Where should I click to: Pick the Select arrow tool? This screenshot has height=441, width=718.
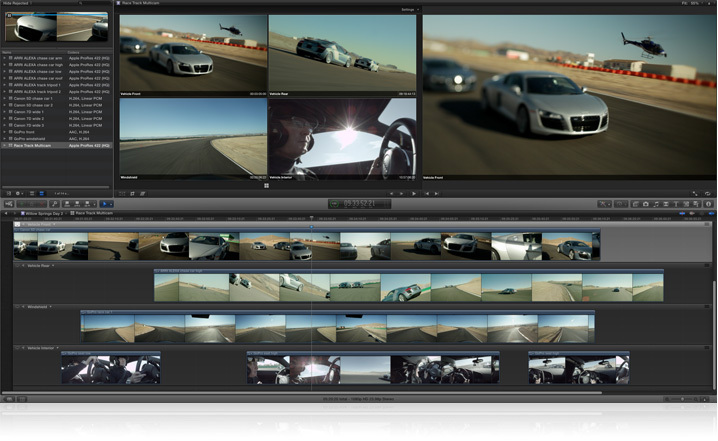point(106,204)
